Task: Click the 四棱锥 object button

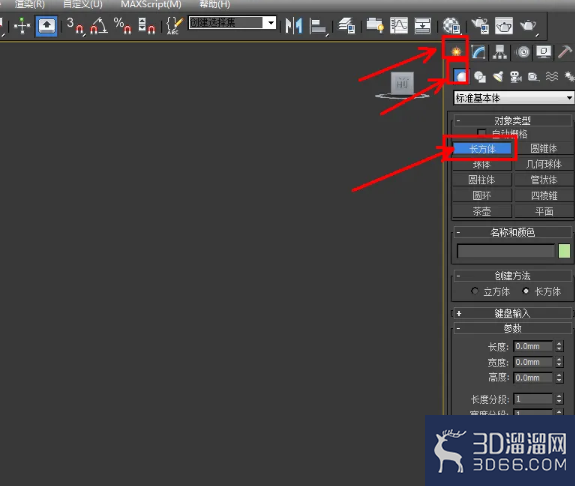Action: coord(544,196)
